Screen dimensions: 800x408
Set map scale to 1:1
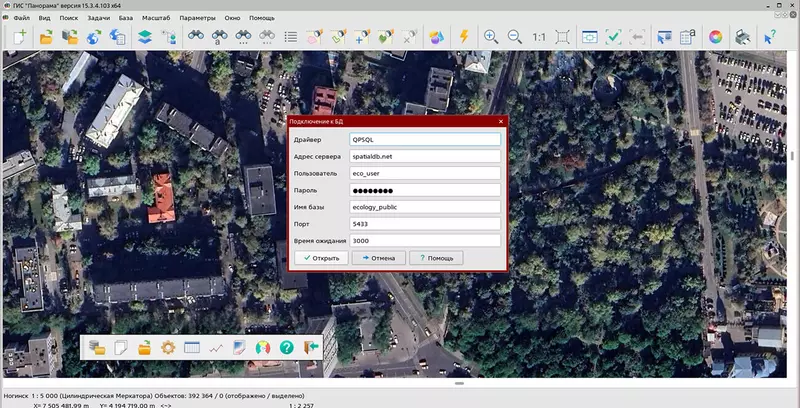pos(539,37)
